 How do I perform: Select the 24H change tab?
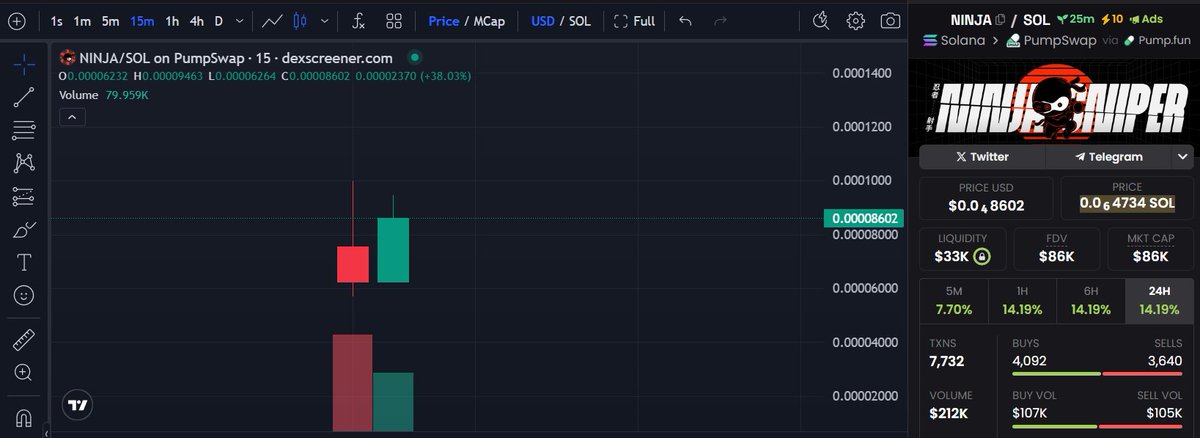click(x=1159, y=301)
